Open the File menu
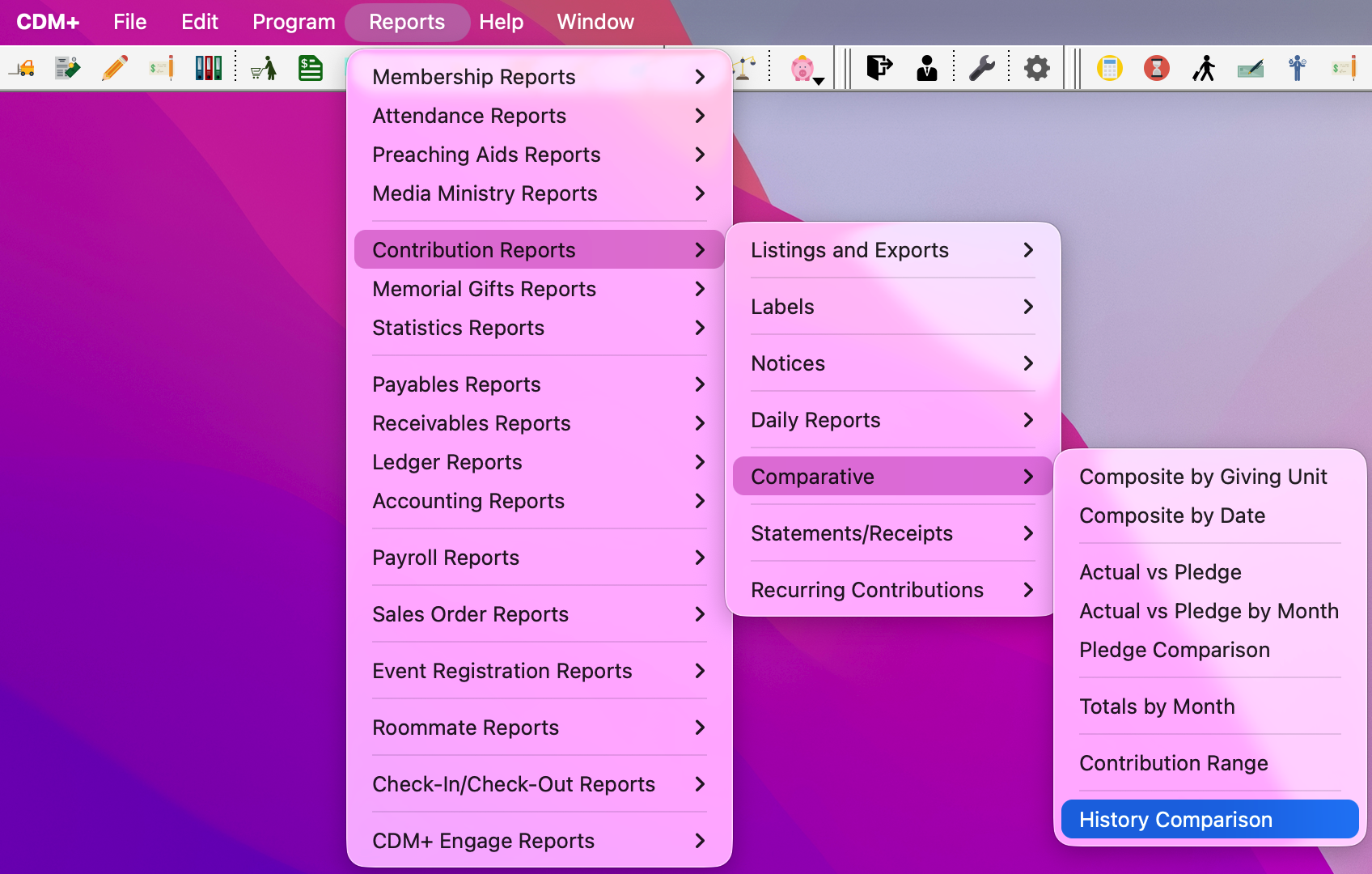Image resolution: width=1372 pixels, height=874 pixels. (x=129, y=22)
